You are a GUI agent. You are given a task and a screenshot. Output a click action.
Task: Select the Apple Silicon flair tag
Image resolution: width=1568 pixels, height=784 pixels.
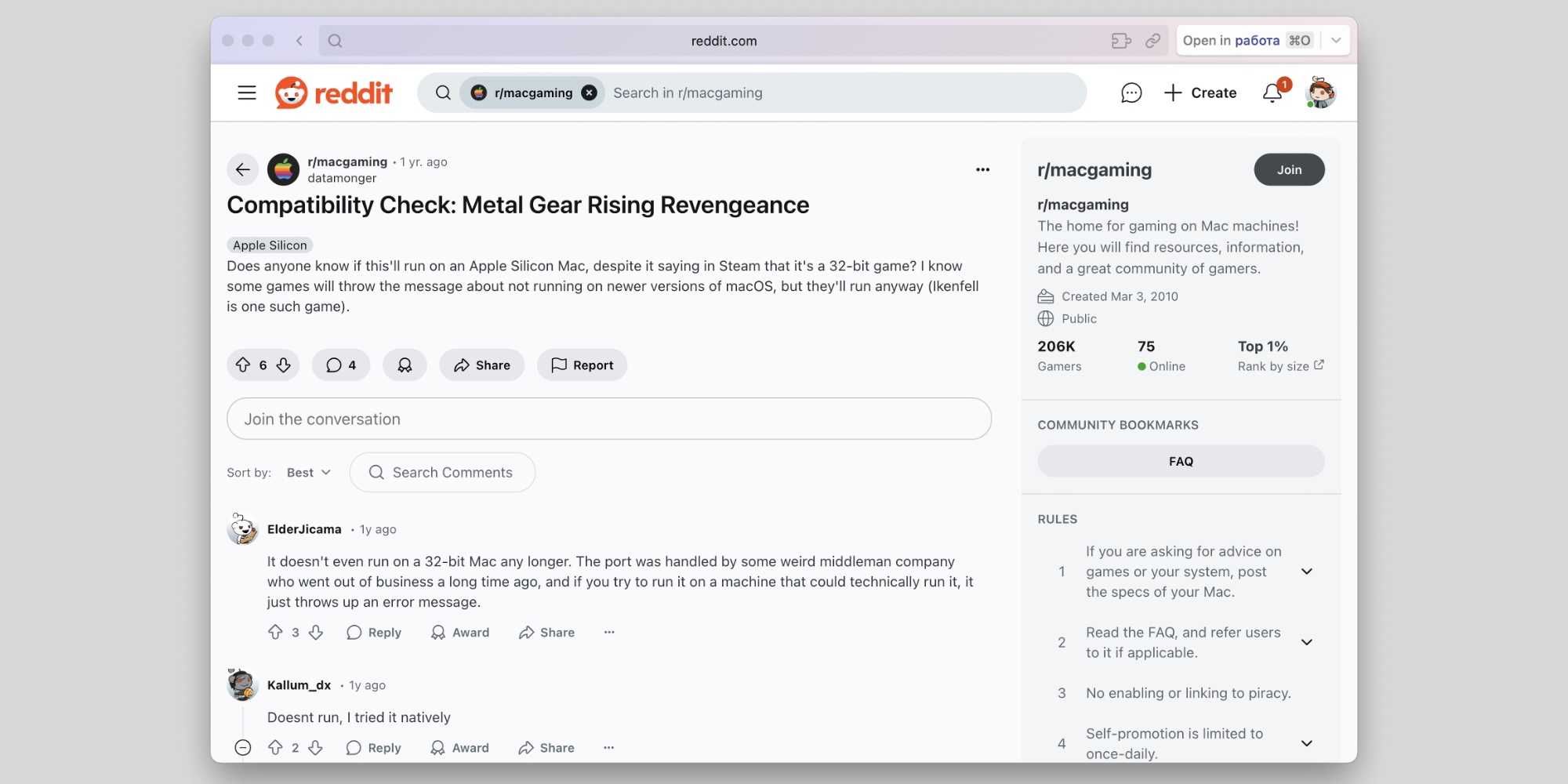(x=270, y=245)
